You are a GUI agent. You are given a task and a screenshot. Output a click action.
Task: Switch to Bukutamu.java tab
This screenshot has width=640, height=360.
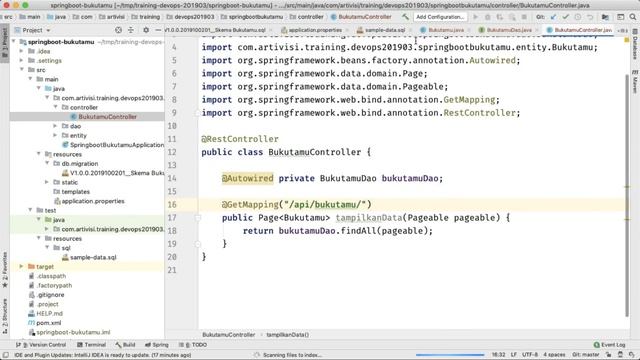click(445, 30)
